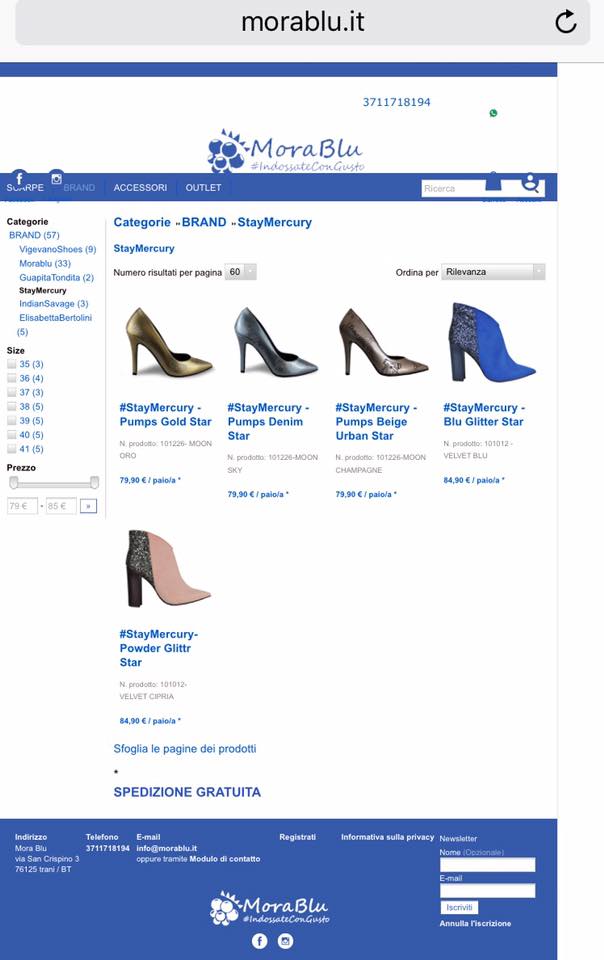This screenshot has width=604, height=960.
Task: Open Instagram from header icon
Action: (x=57, y=178)
